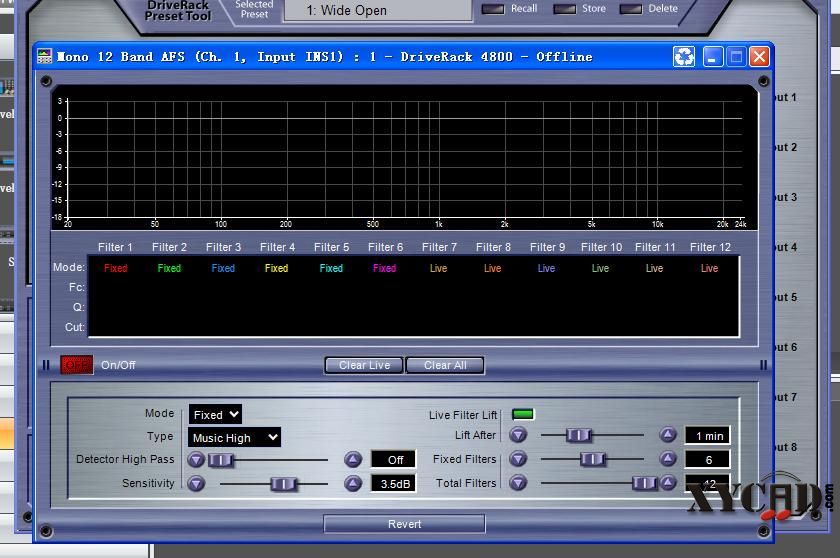The width and height of the screenshot is (840, 558).
Task: Click the Filter 12 column header
Action: point(710,247)
